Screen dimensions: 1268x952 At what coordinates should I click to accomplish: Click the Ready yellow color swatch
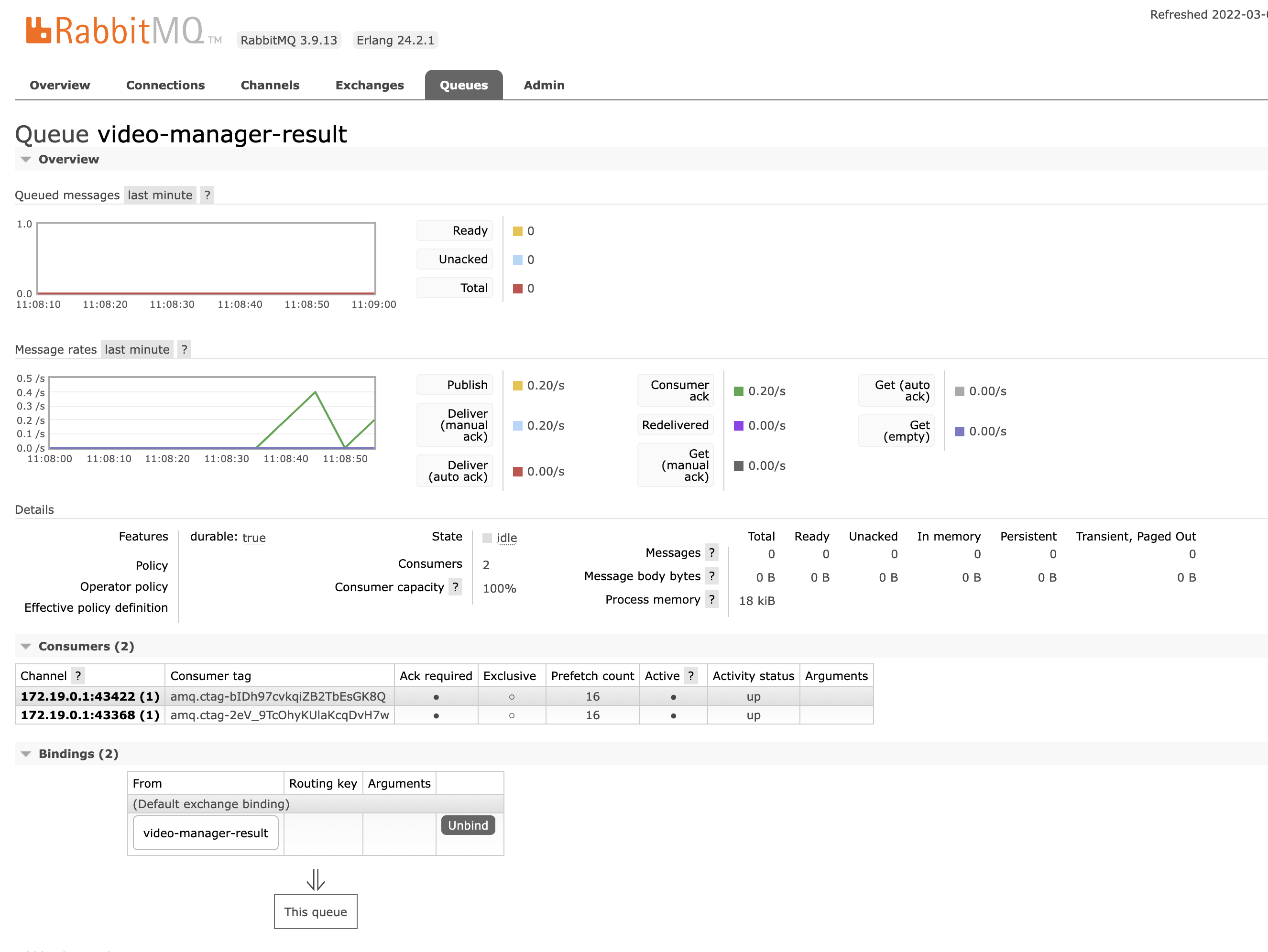[518, 231]
